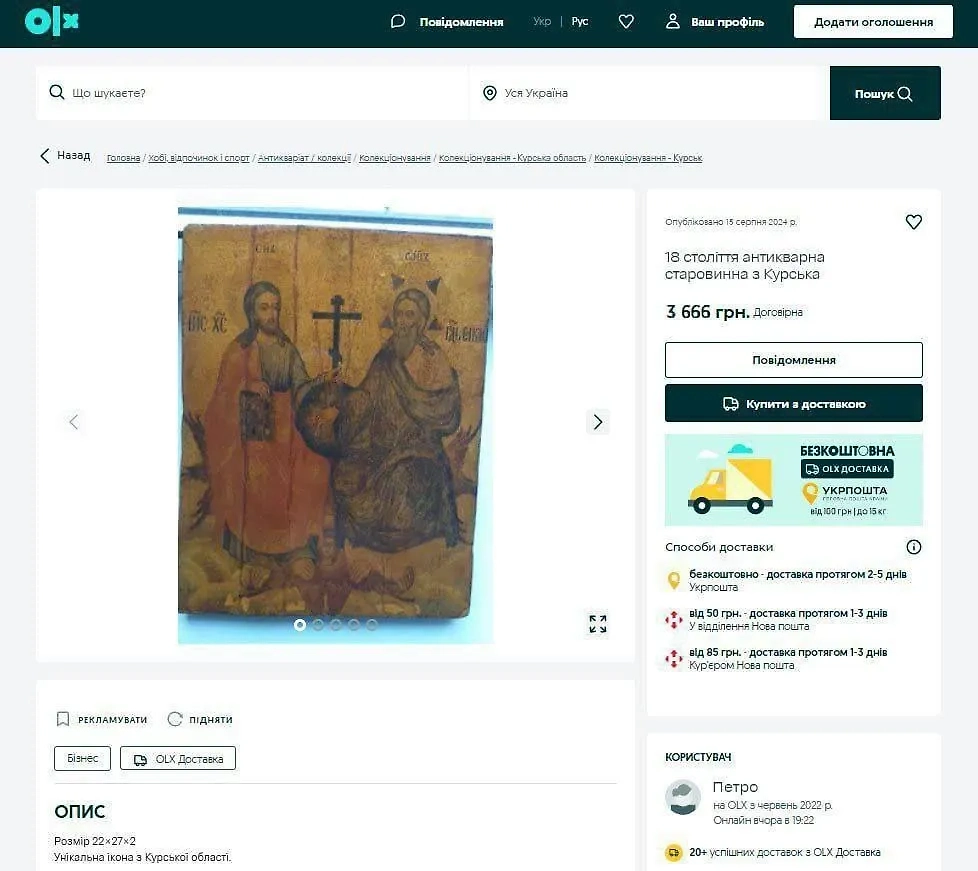Select the second carousel dot indicator
The image size is (978, 871).
318,625
